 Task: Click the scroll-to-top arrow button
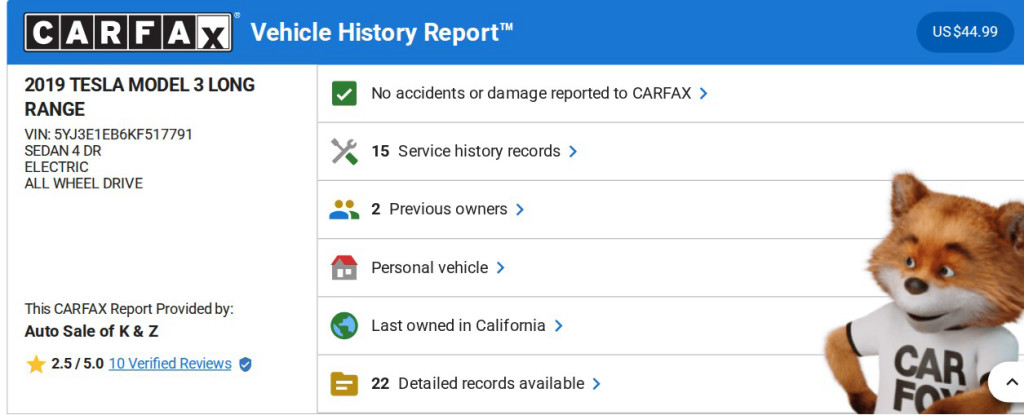[1006, 382]
